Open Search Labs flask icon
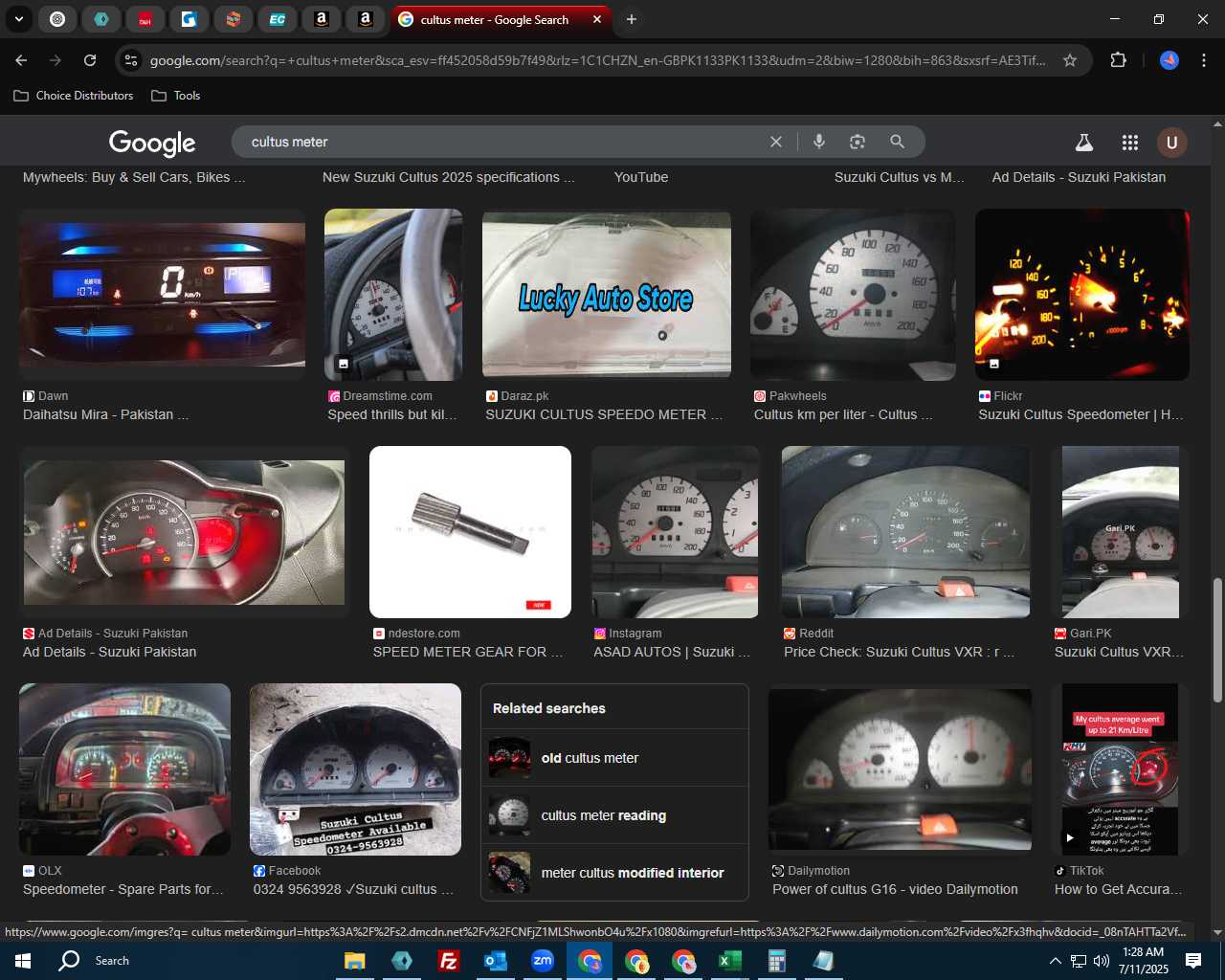This screenshot has width=1225, height=980. (x=1084, y=143)
